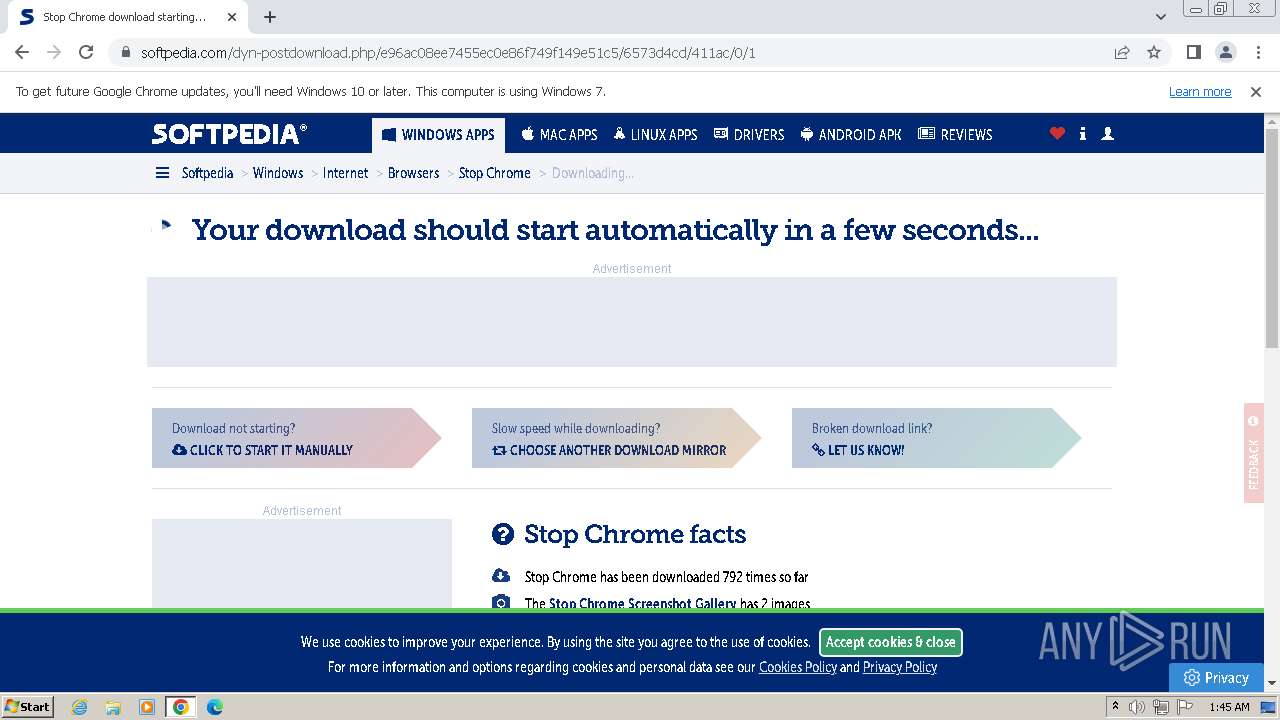Viewport: 1280px width, 720px height.
Task: Open Stop Chrome Screenshot Gallery link
Action: [x=643, y=603]
